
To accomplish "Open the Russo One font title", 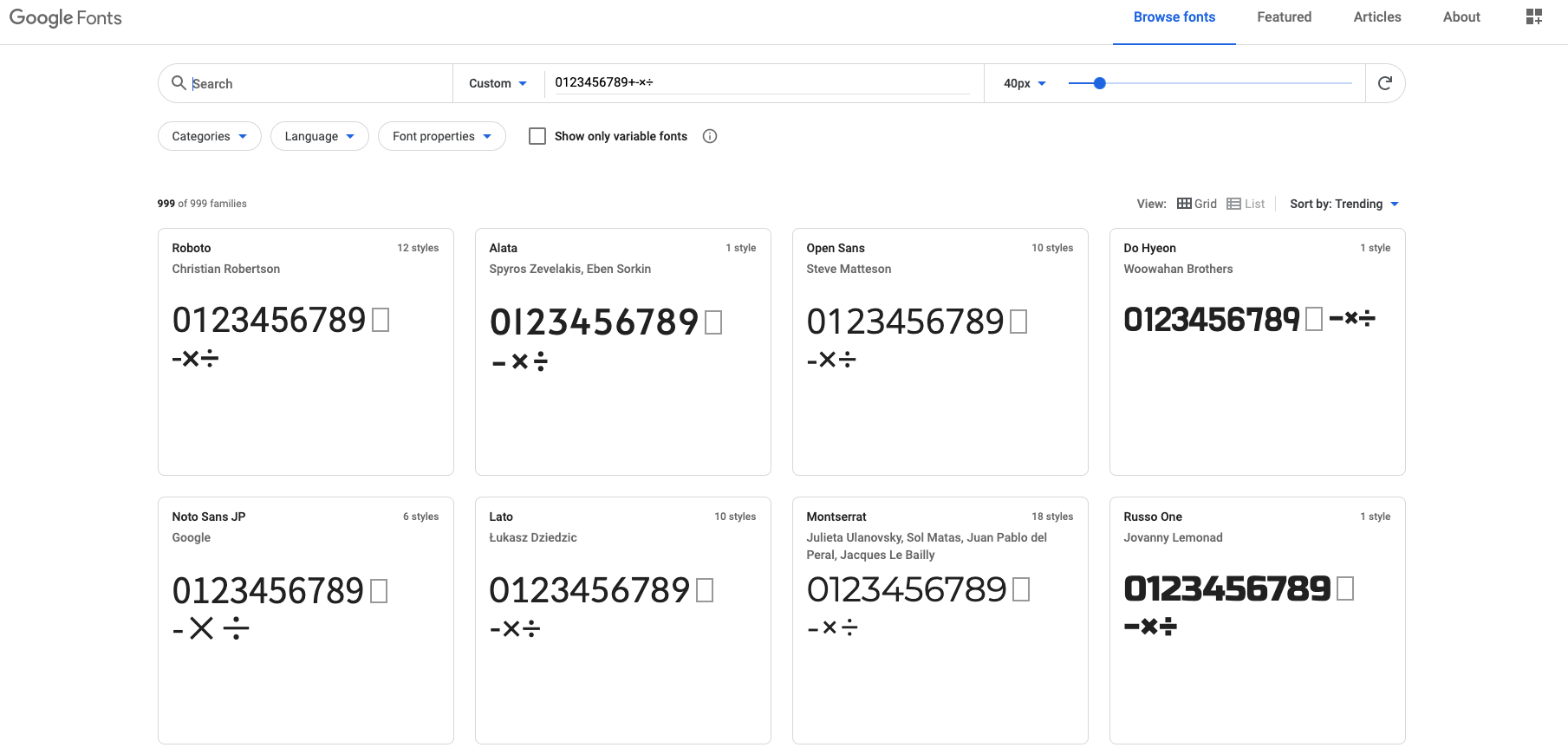I will pyautogui.click(x=1153, y=517).
